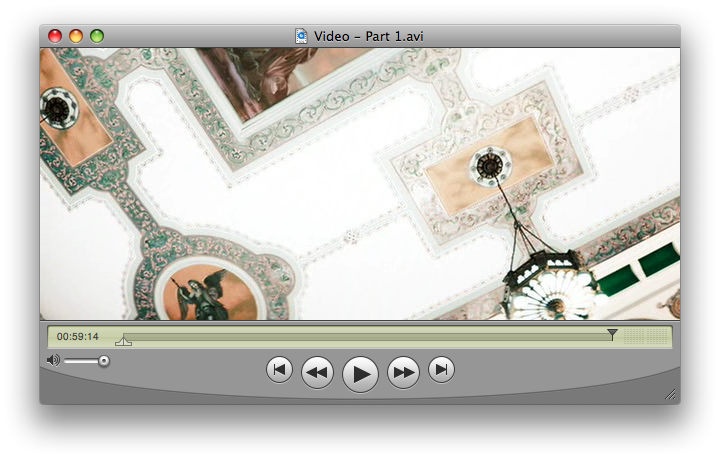720x459 pixels.
Task: Close the window with the red button
Action: point(55,36)
